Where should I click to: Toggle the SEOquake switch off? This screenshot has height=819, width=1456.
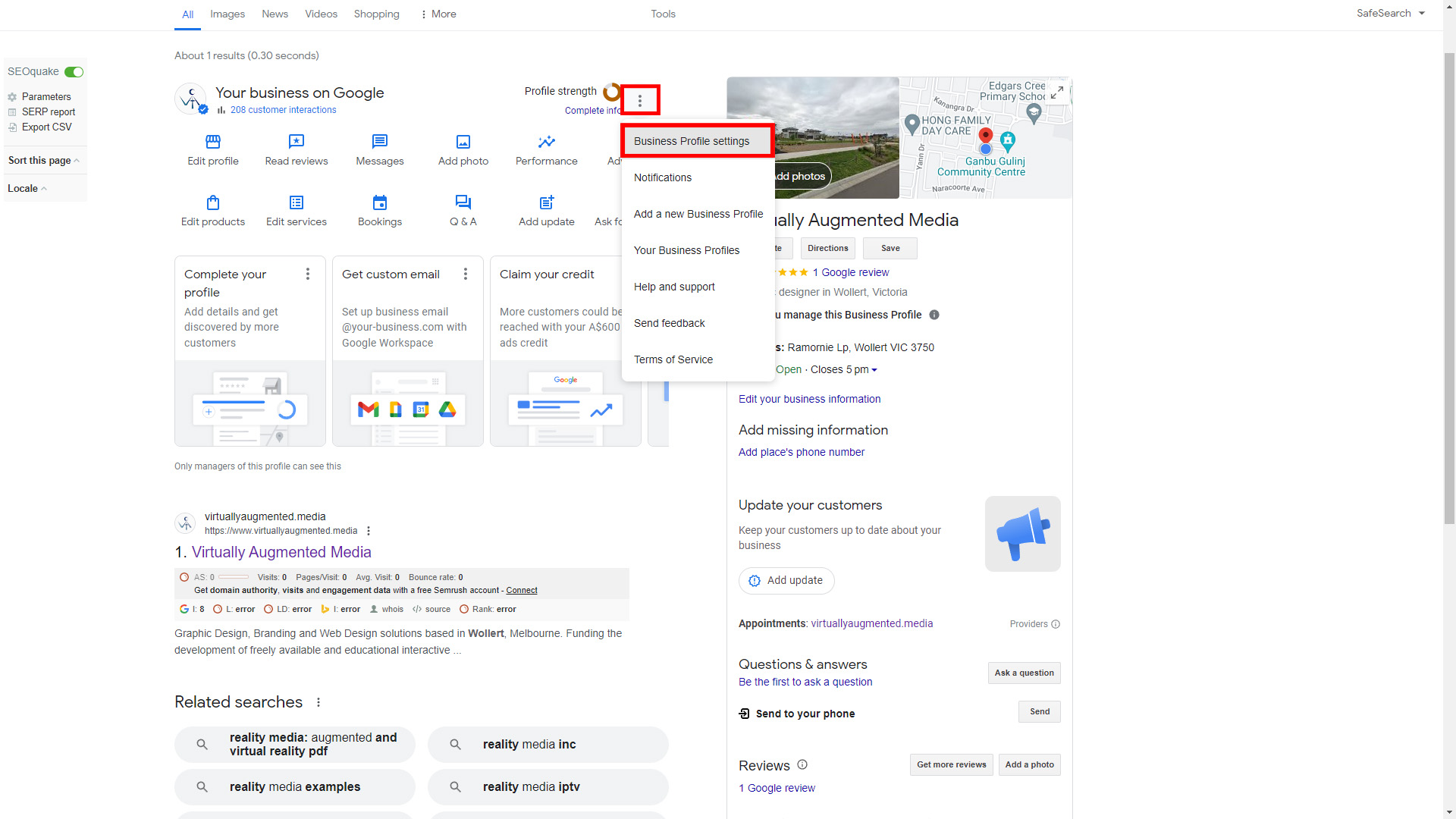(74, 72)
